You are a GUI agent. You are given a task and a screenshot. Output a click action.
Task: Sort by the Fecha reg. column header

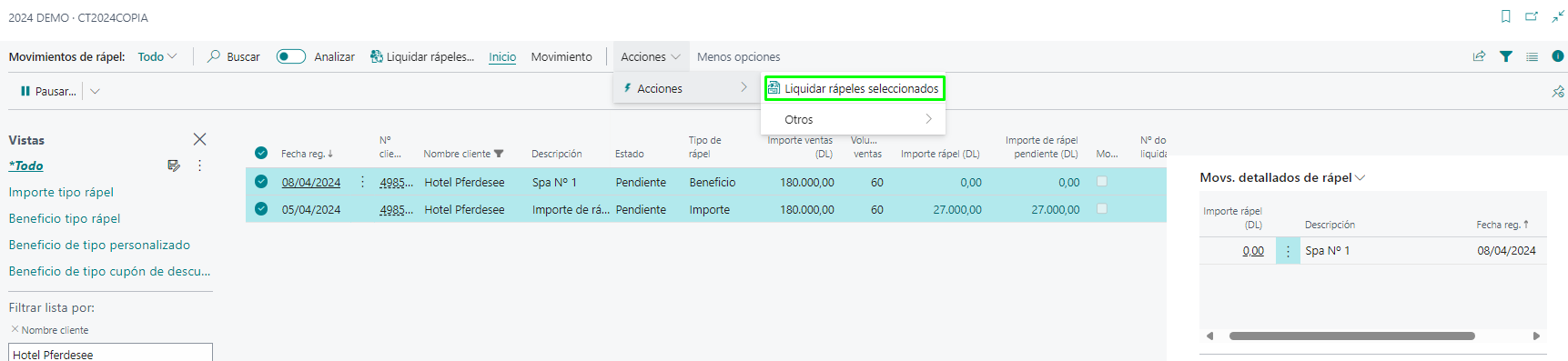(307, 154)
